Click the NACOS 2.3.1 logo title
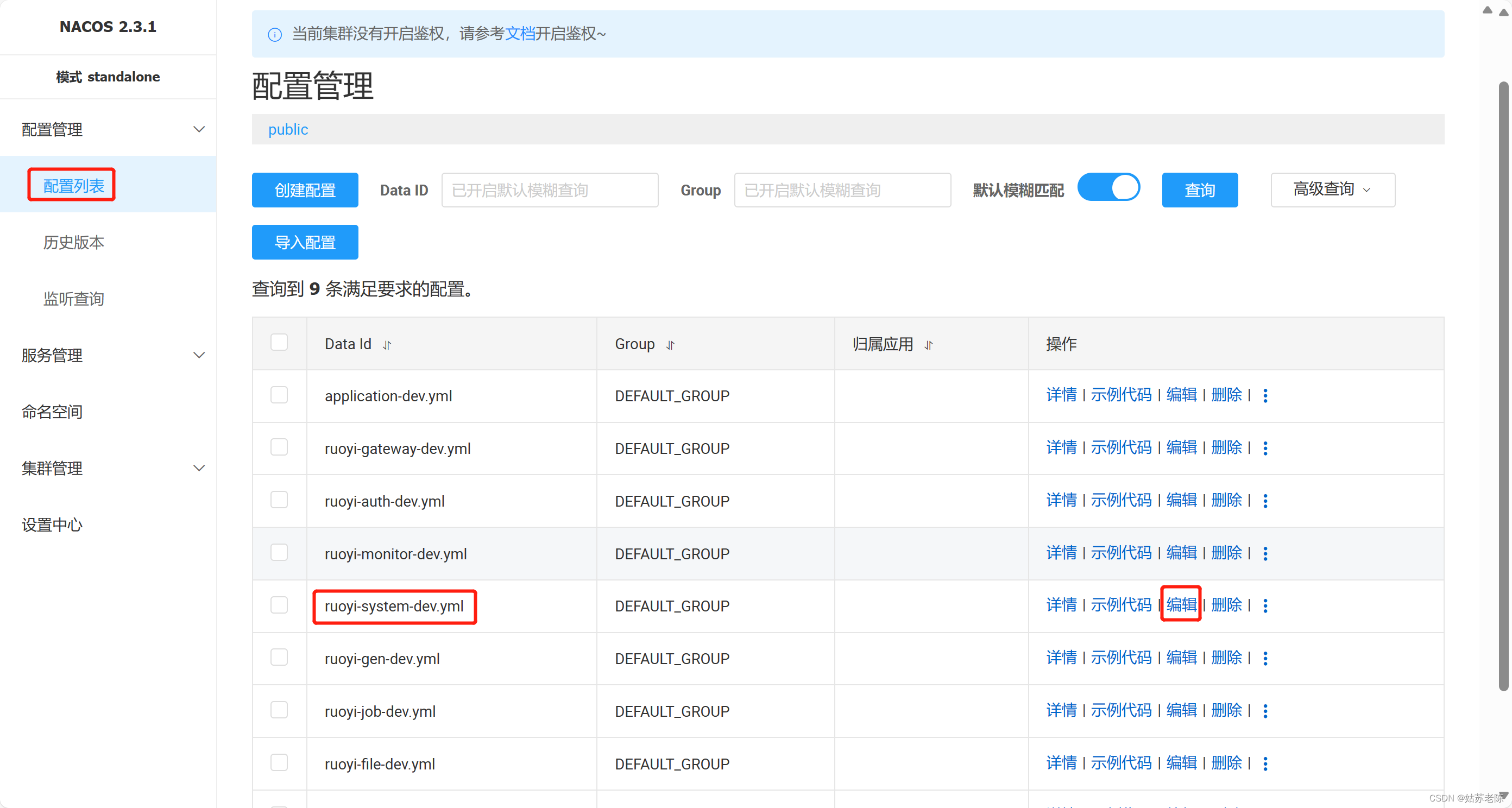The image size is (1512, 808). point(108,27)
